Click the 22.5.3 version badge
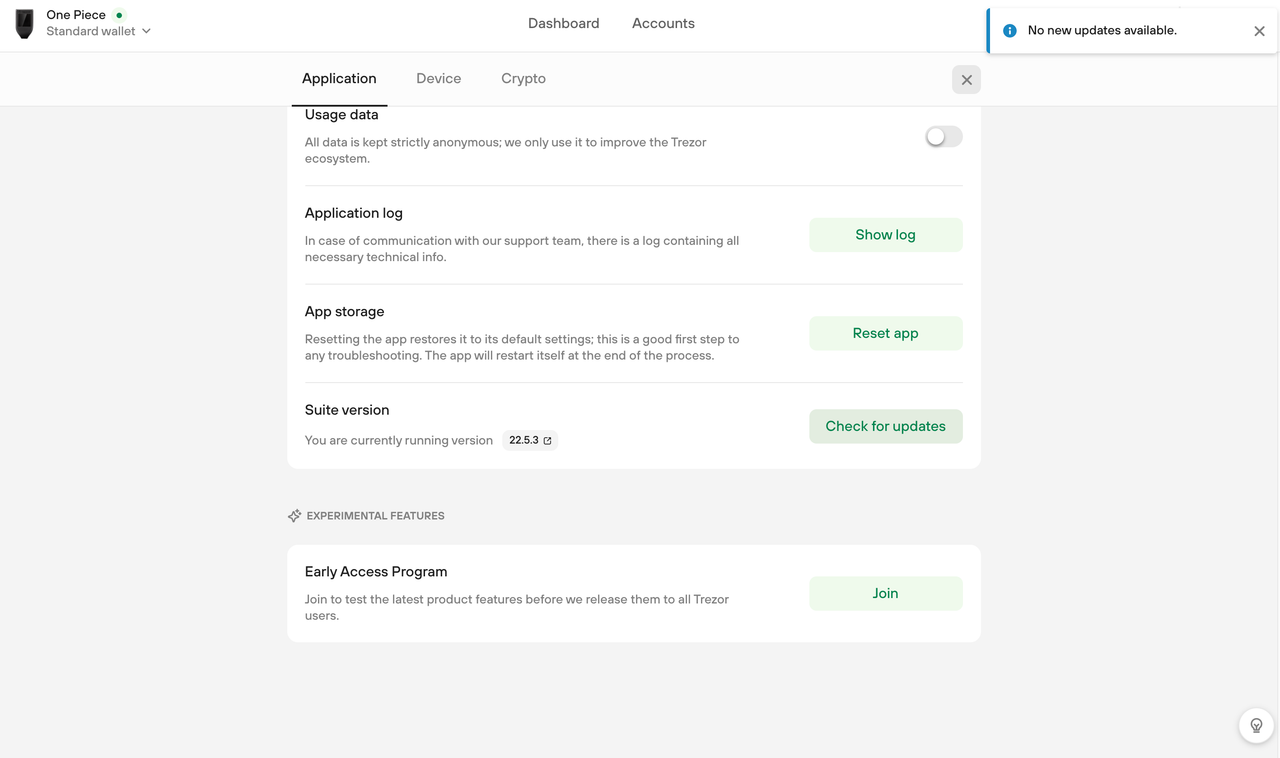 point(530,440)
